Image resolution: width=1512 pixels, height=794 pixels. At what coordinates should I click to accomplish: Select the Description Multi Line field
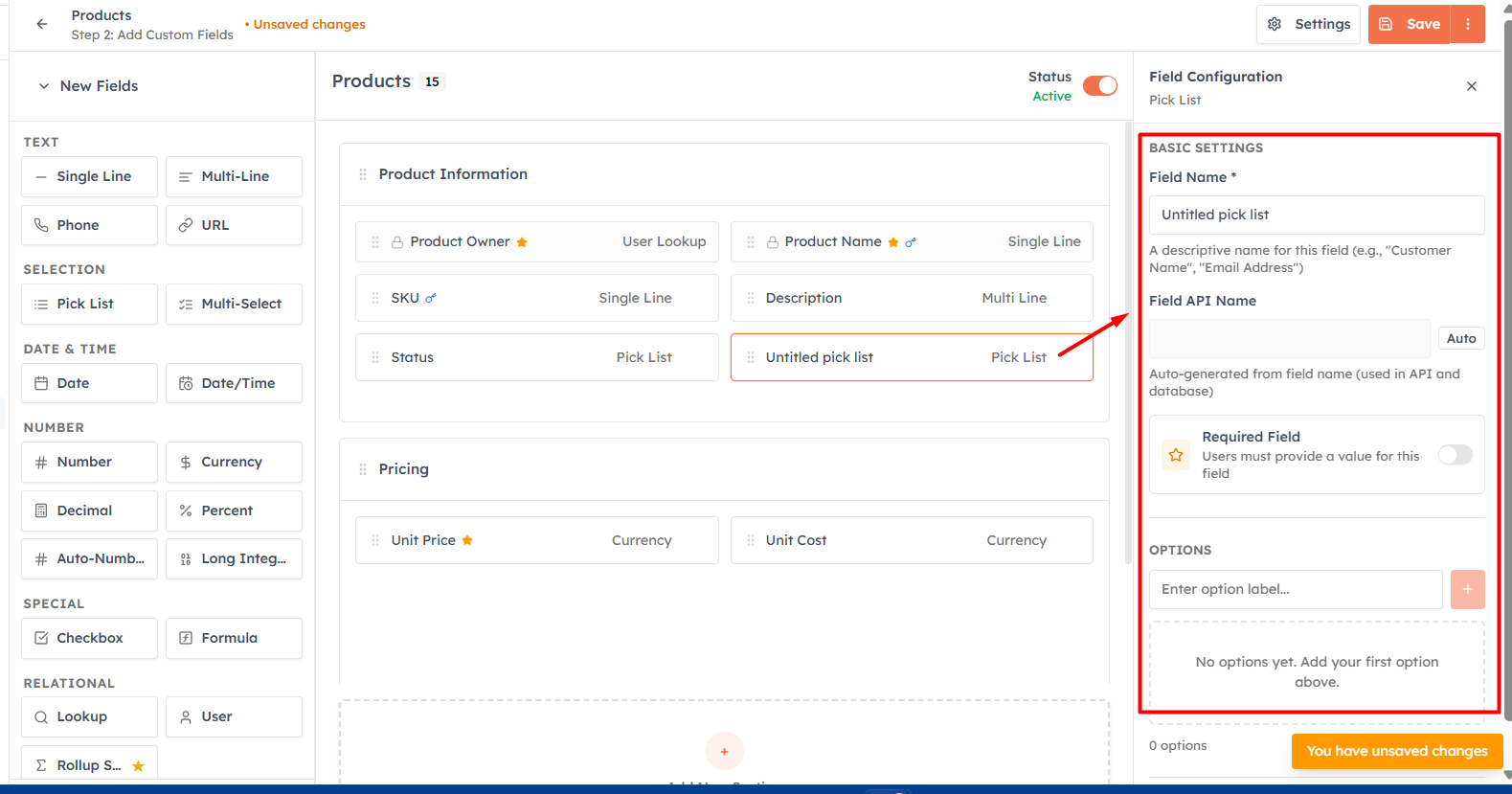[x=912, y=298]
